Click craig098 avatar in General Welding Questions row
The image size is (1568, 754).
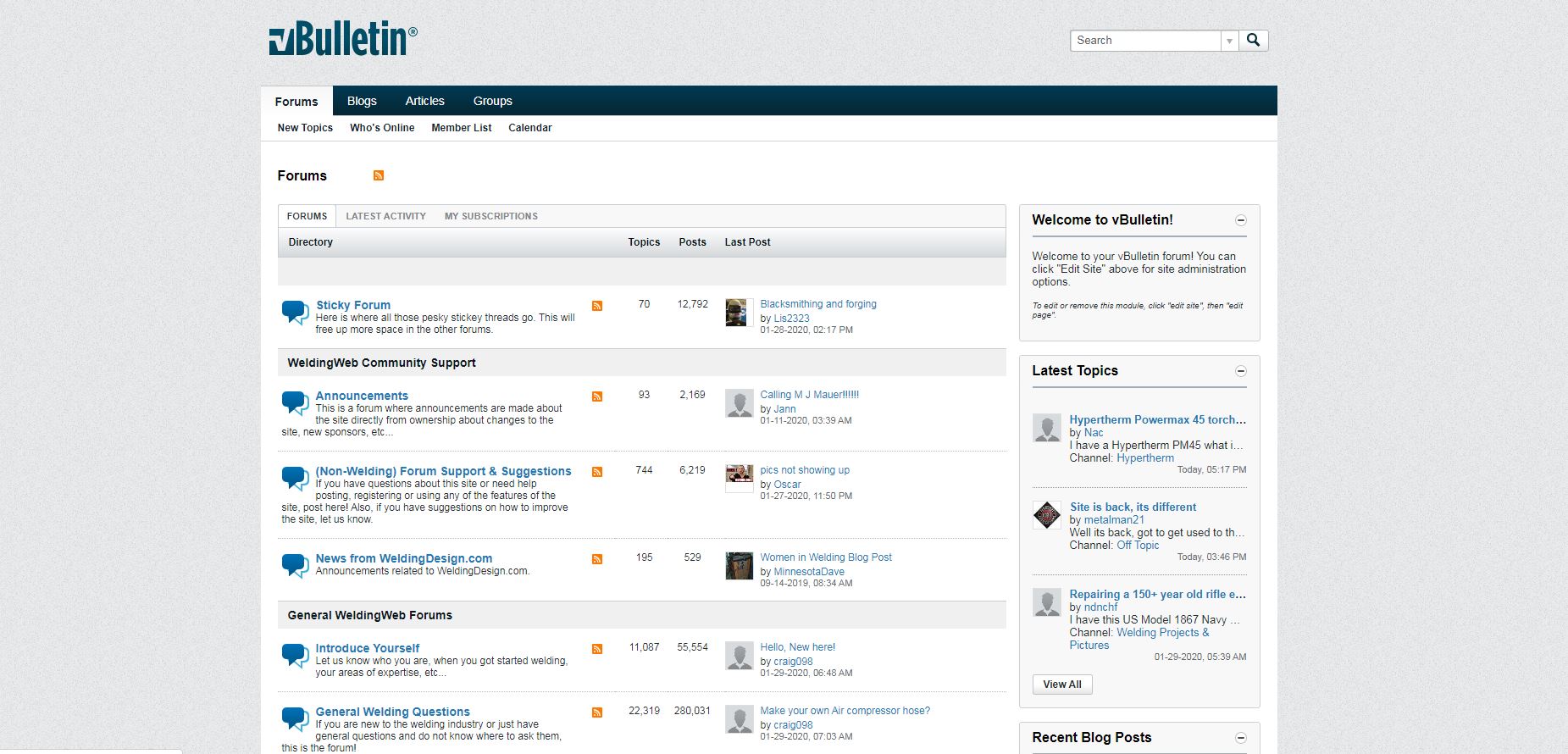(x=740, y=719)
